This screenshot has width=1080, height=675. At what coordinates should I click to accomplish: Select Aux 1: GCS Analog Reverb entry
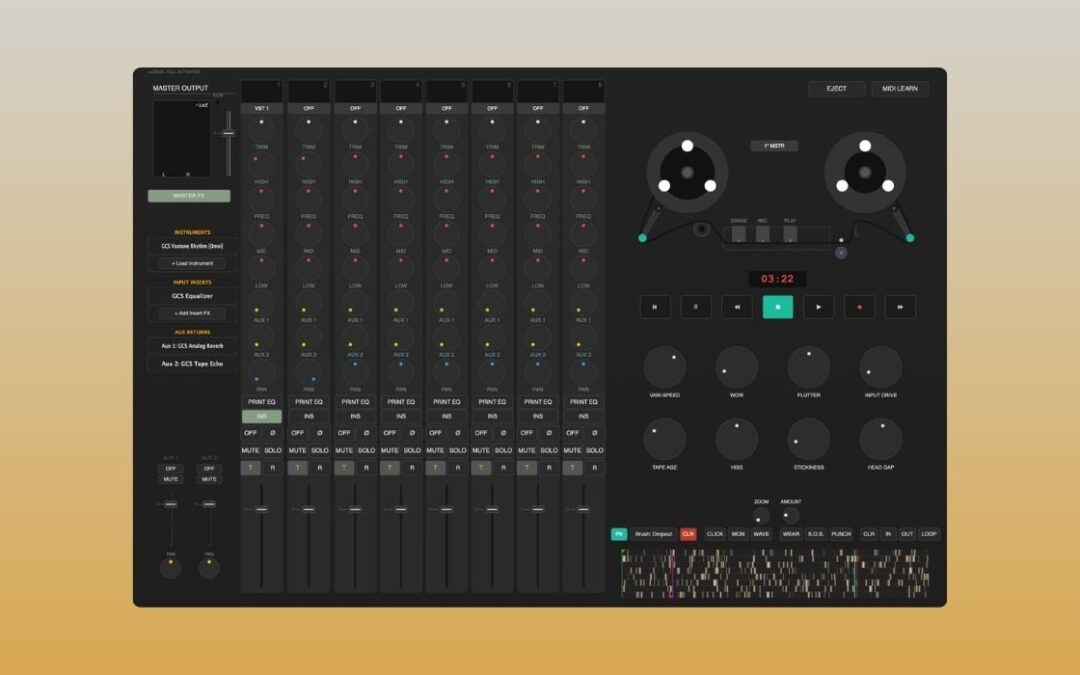coord(192,346)
